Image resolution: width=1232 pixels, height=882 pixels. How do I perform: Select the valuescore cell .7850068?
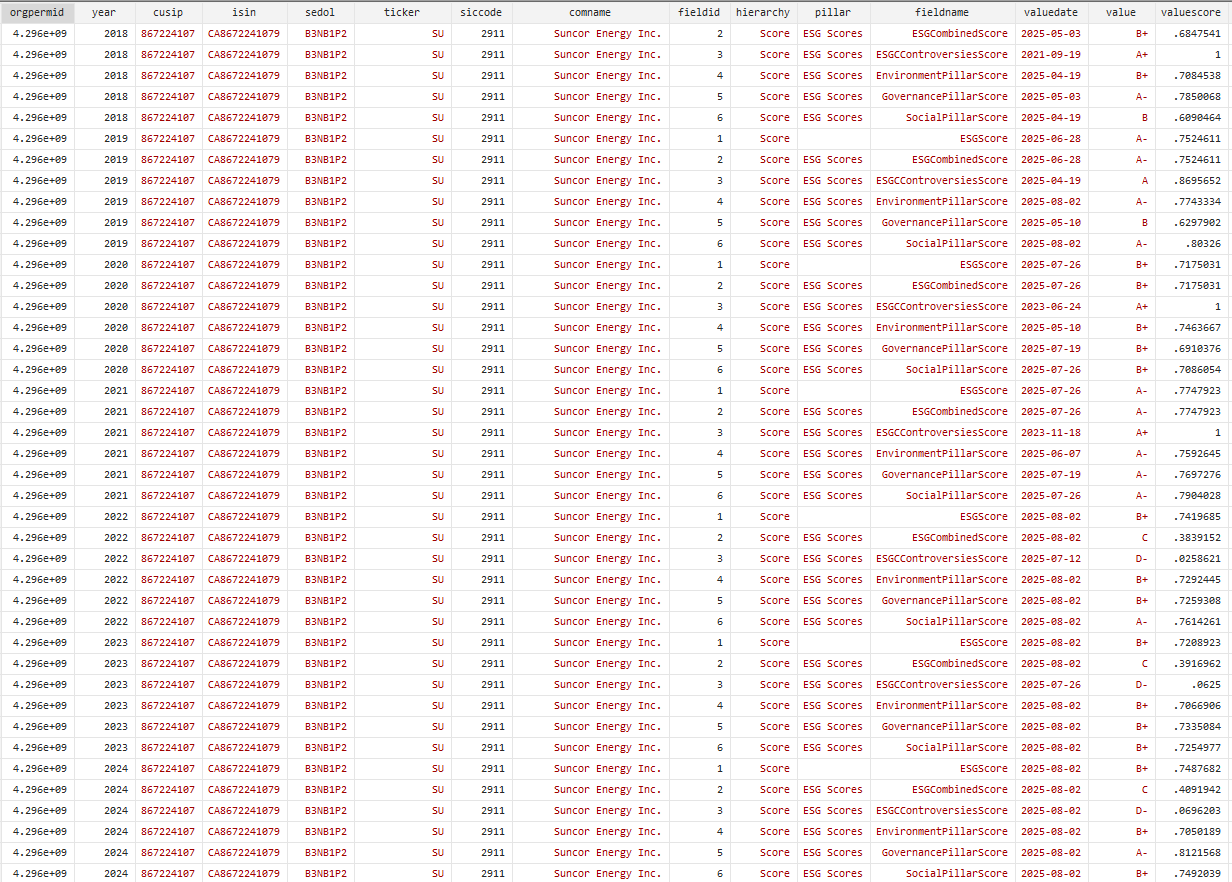[x=1190, y=97]
